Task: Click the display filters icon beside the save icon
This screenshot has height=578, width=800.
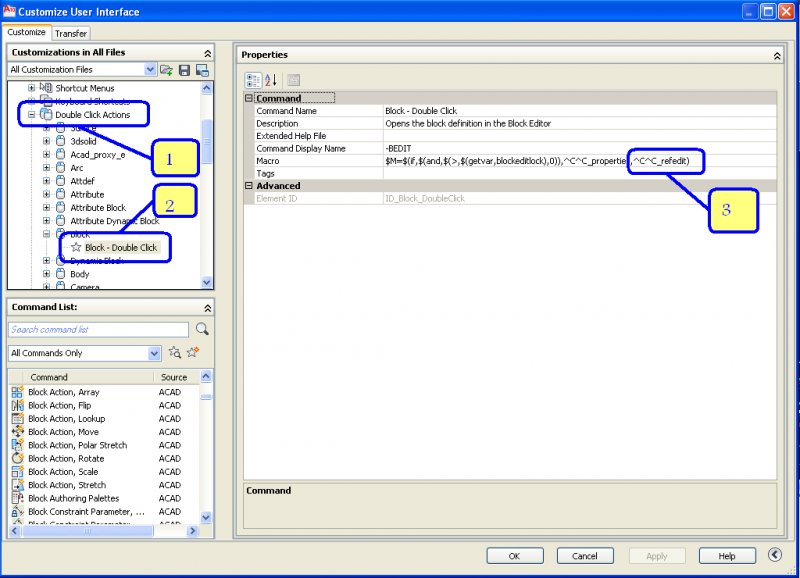Action: (202, 70)
